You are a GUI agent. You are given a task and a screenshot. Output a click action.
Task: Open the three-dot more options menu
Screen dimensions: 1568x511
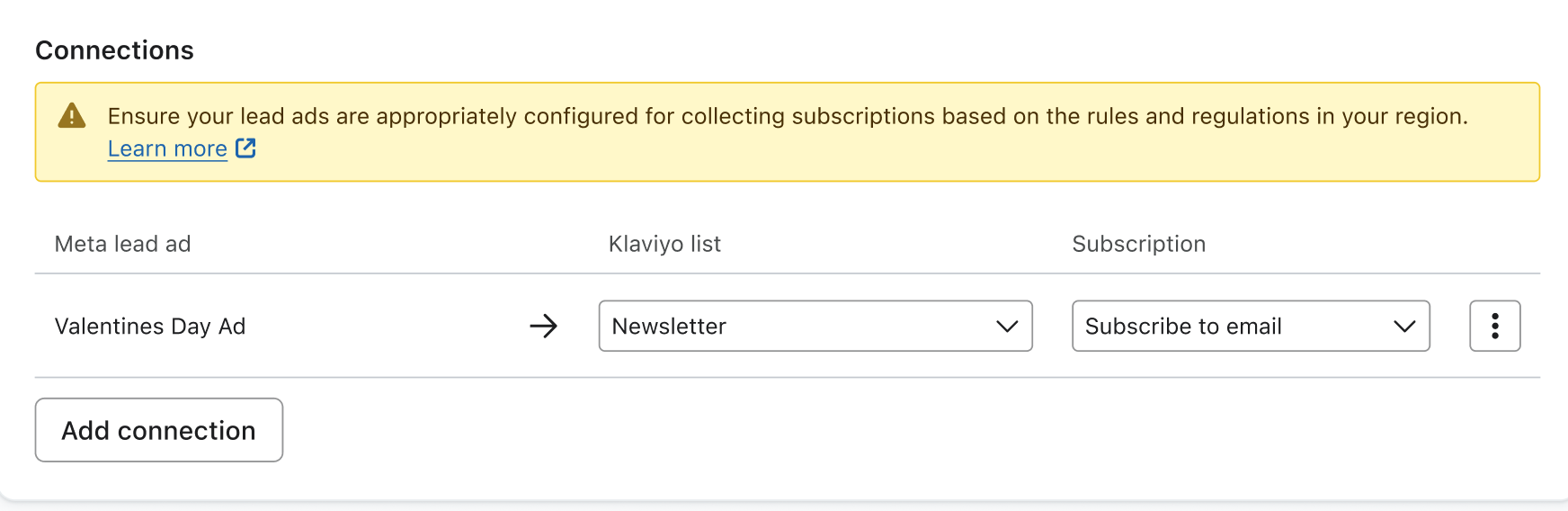pos(1494,326)
